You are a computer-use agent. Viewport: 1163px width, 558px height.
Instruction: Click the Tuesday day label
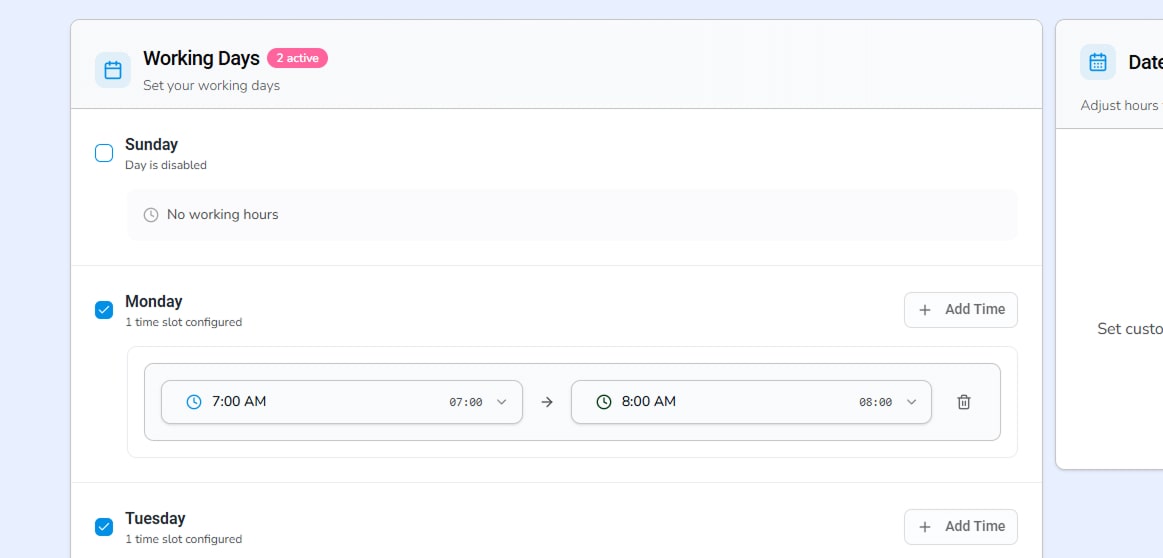[x=155, y=518]
